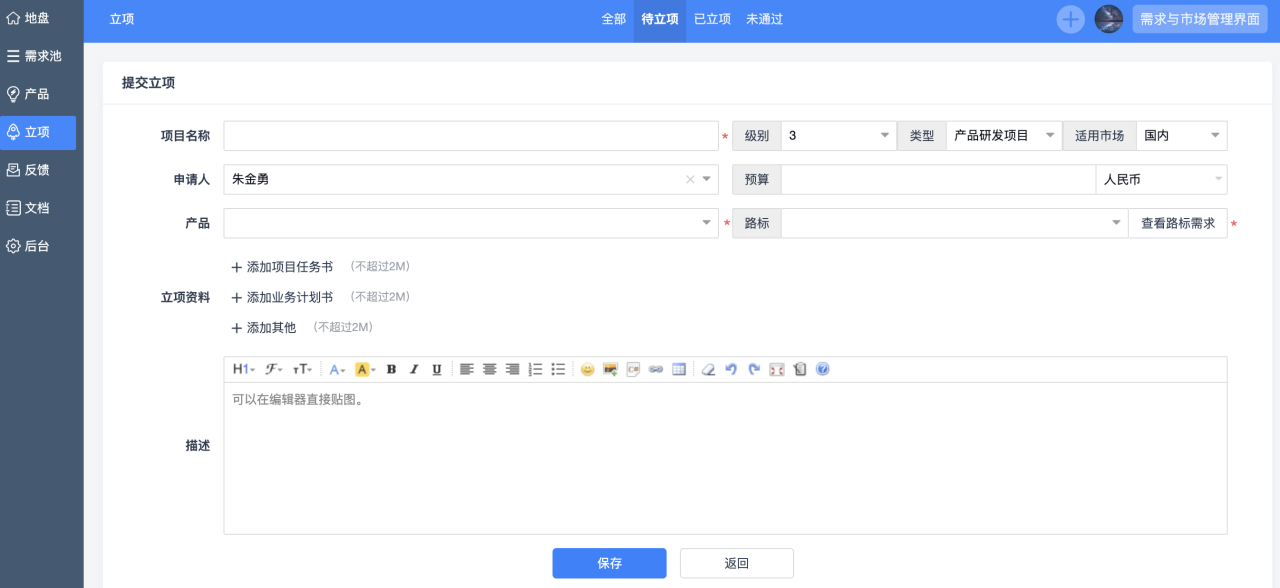Image resolution: width=1280 pixels, height=588 pixels.
Task: Open the text background color picker
Action: 365,369
